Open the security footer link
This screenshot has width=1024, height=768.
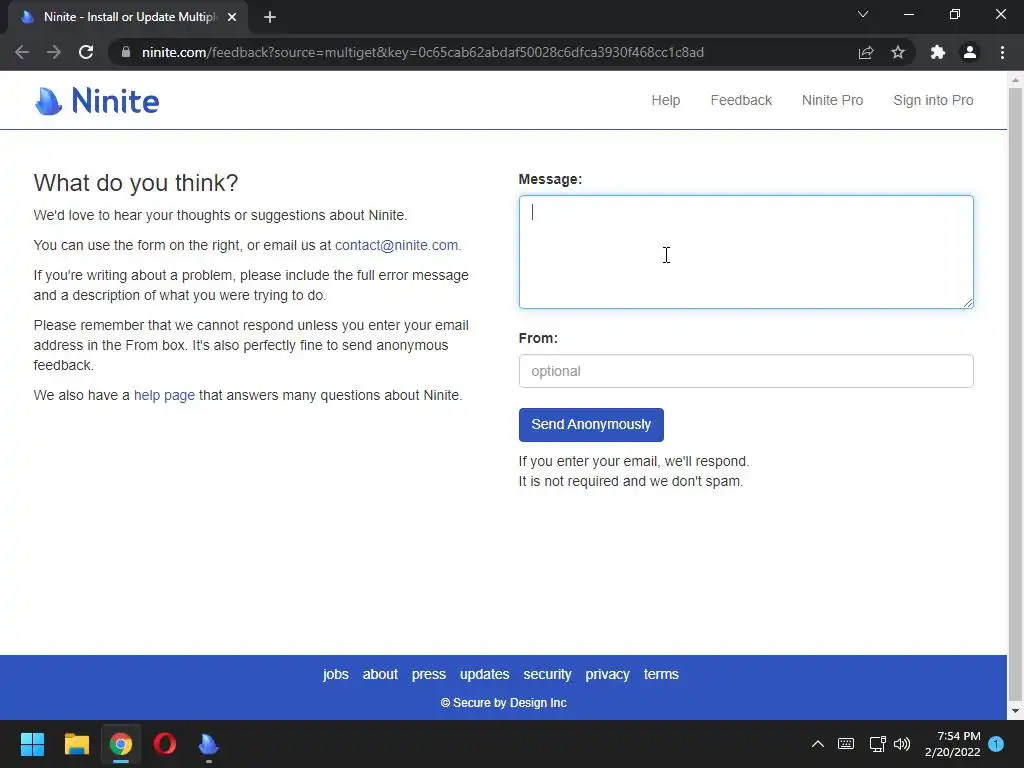click(x=547, y=674)
